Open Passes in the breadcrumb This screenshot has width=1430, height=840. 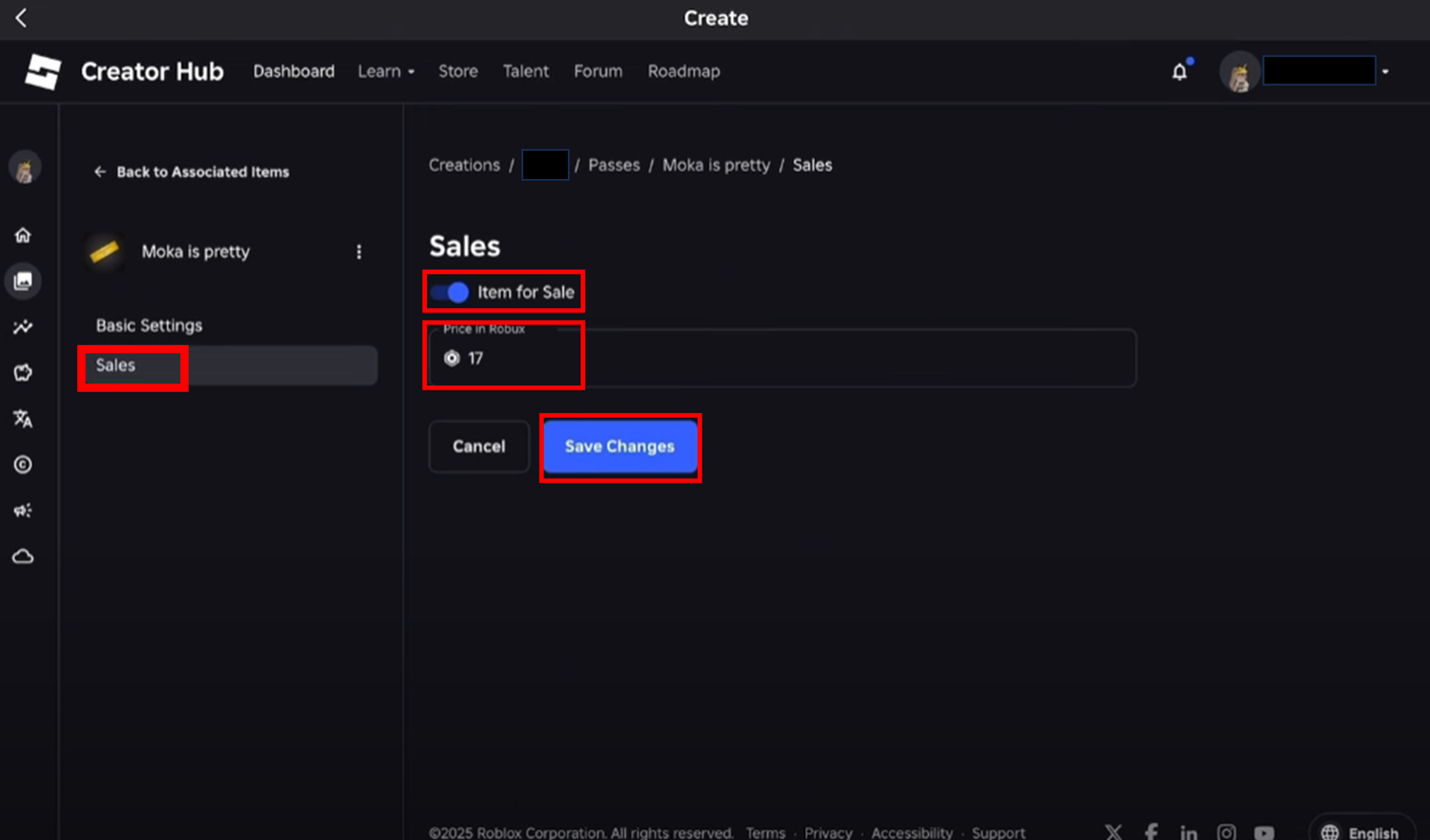pos(614,165)
